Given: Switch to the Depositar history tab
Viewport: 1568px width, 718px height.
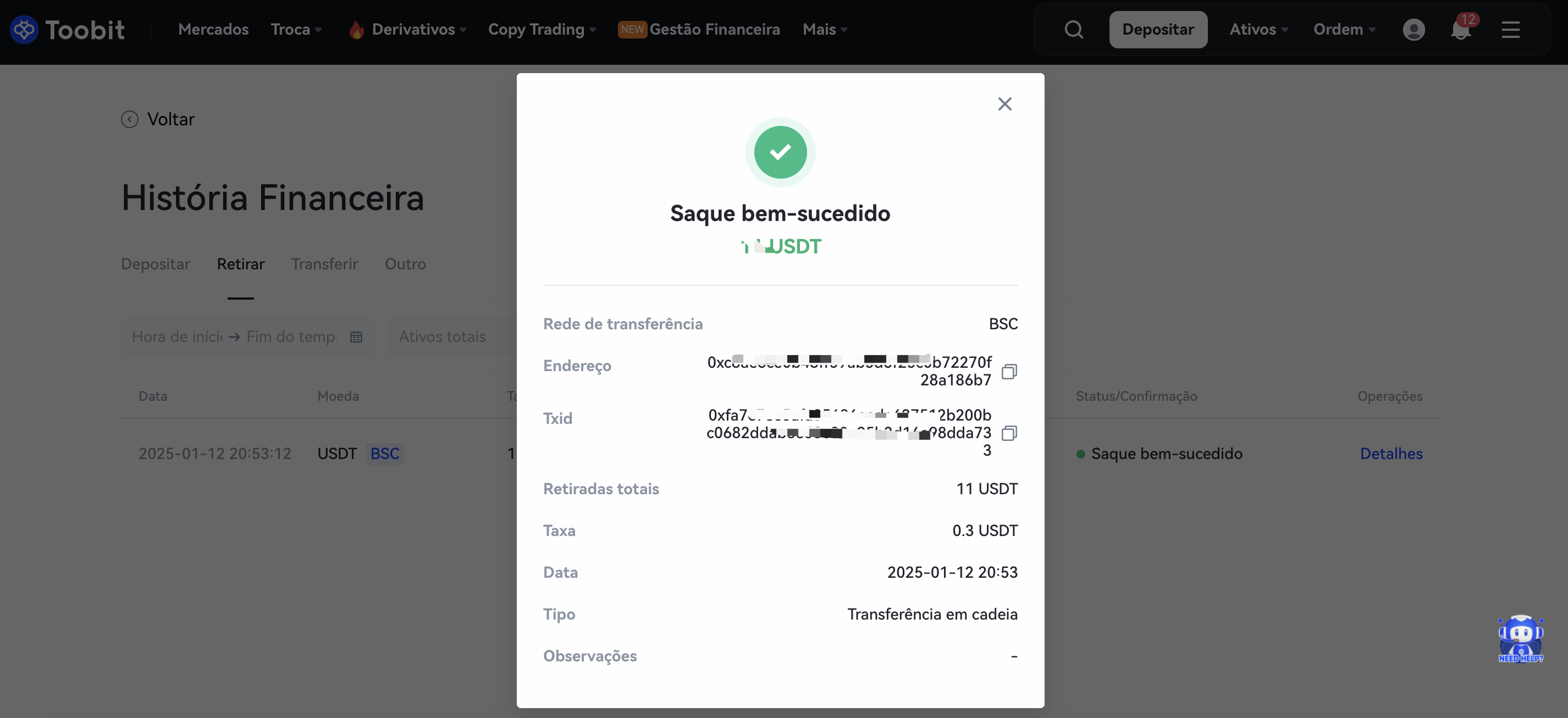Looking at the screenshot, I should [x=155, y=264].
